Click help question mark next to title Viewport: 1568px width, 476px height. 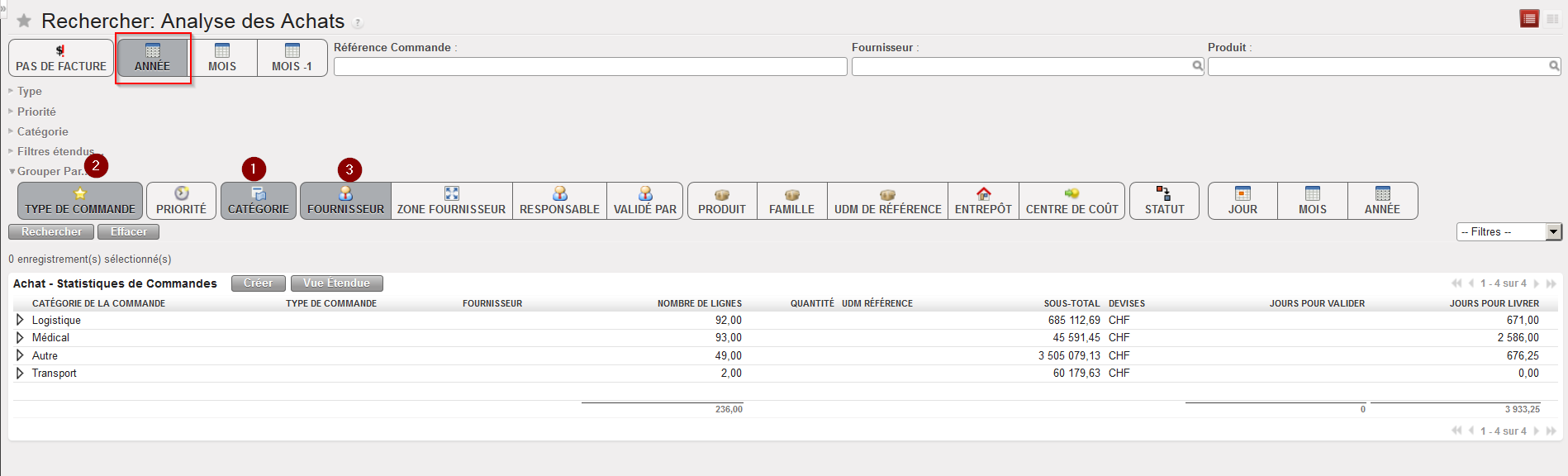tap(358, 23)
